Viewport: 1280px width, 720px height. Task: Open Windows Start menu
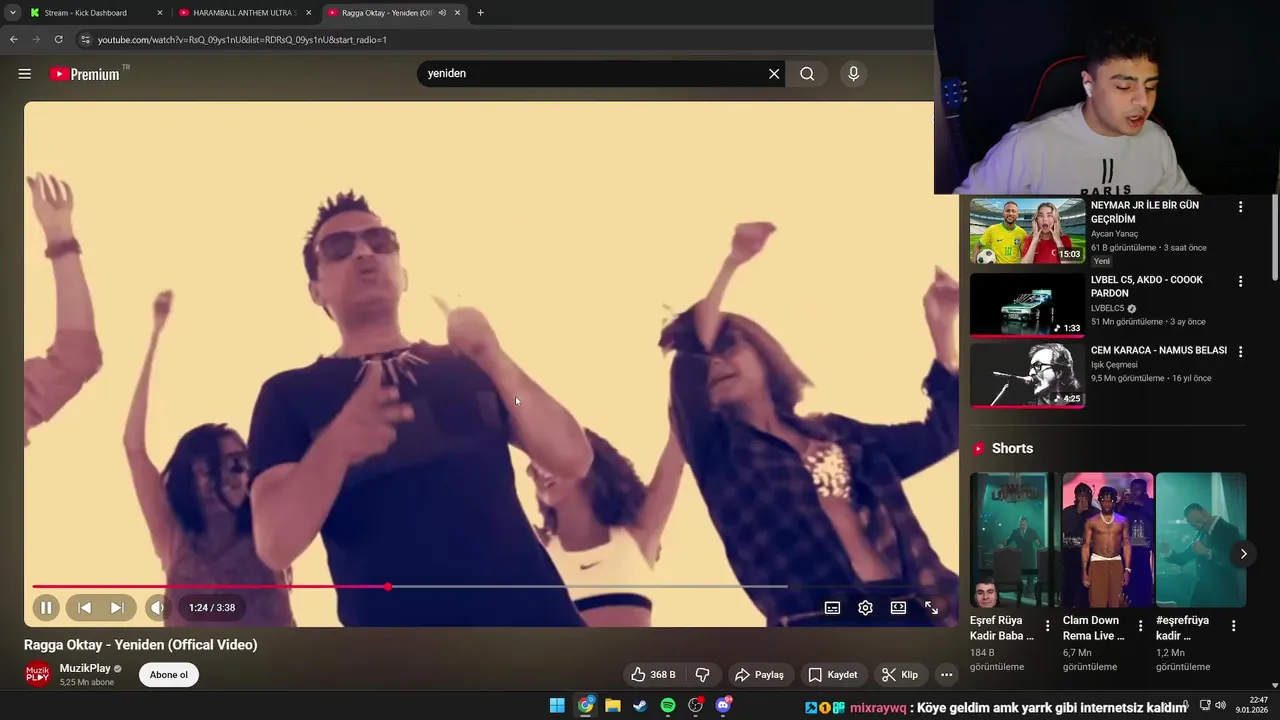557,705
